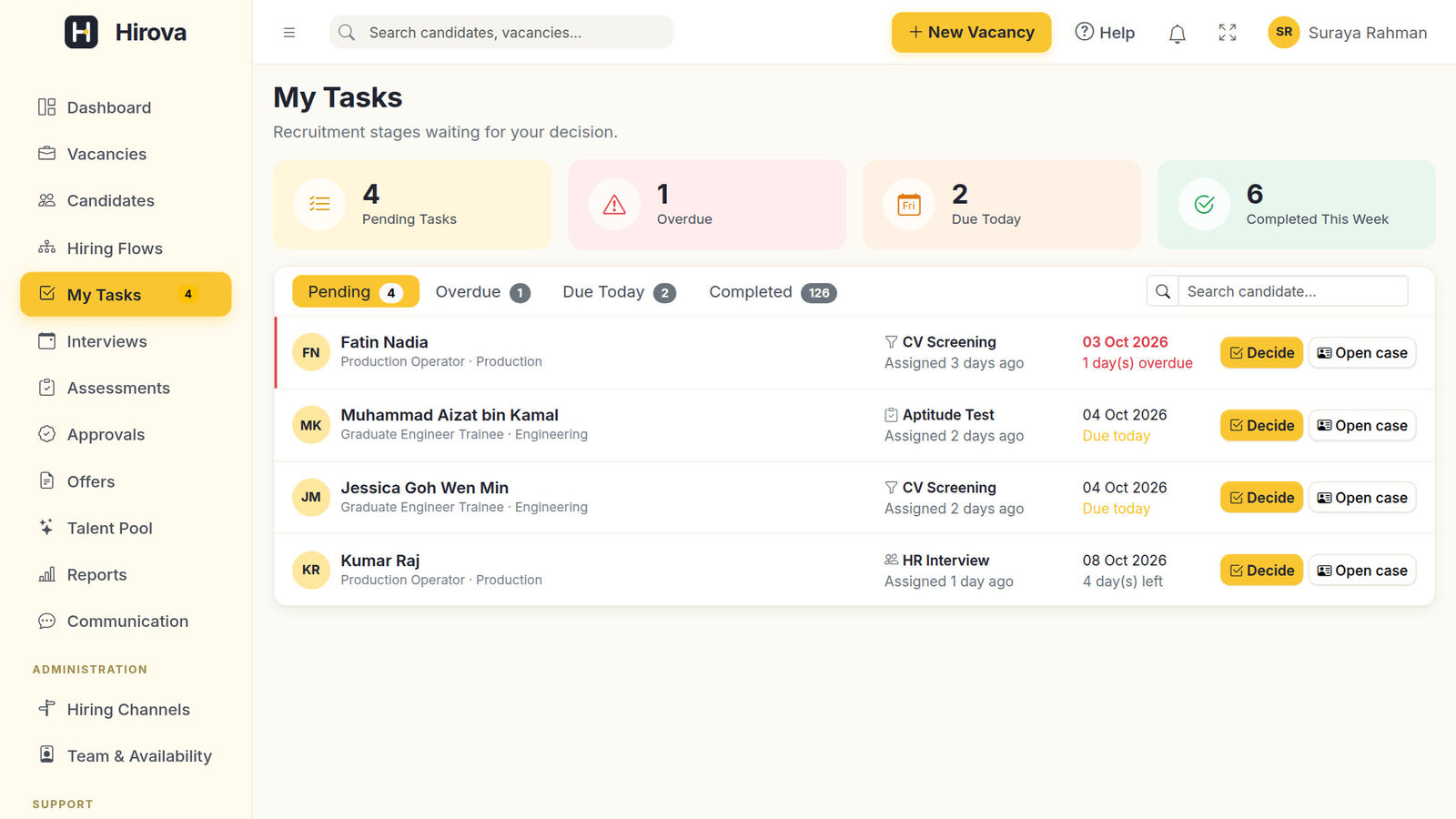Click the Overdue warning triangle icon
Viewport: 1456px width, 819px height.
point(614,204)
